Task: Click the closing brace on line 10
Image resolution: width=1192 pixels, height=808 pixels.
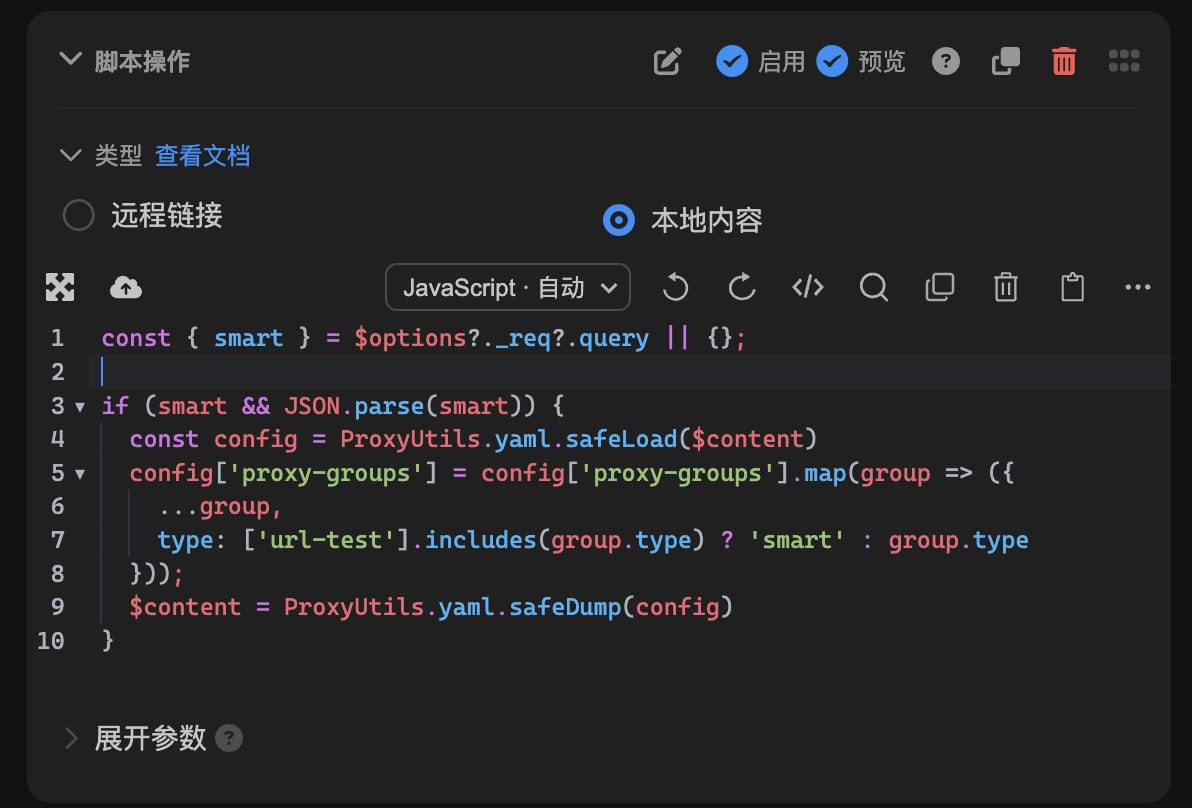Action: [x=108, y=641]
